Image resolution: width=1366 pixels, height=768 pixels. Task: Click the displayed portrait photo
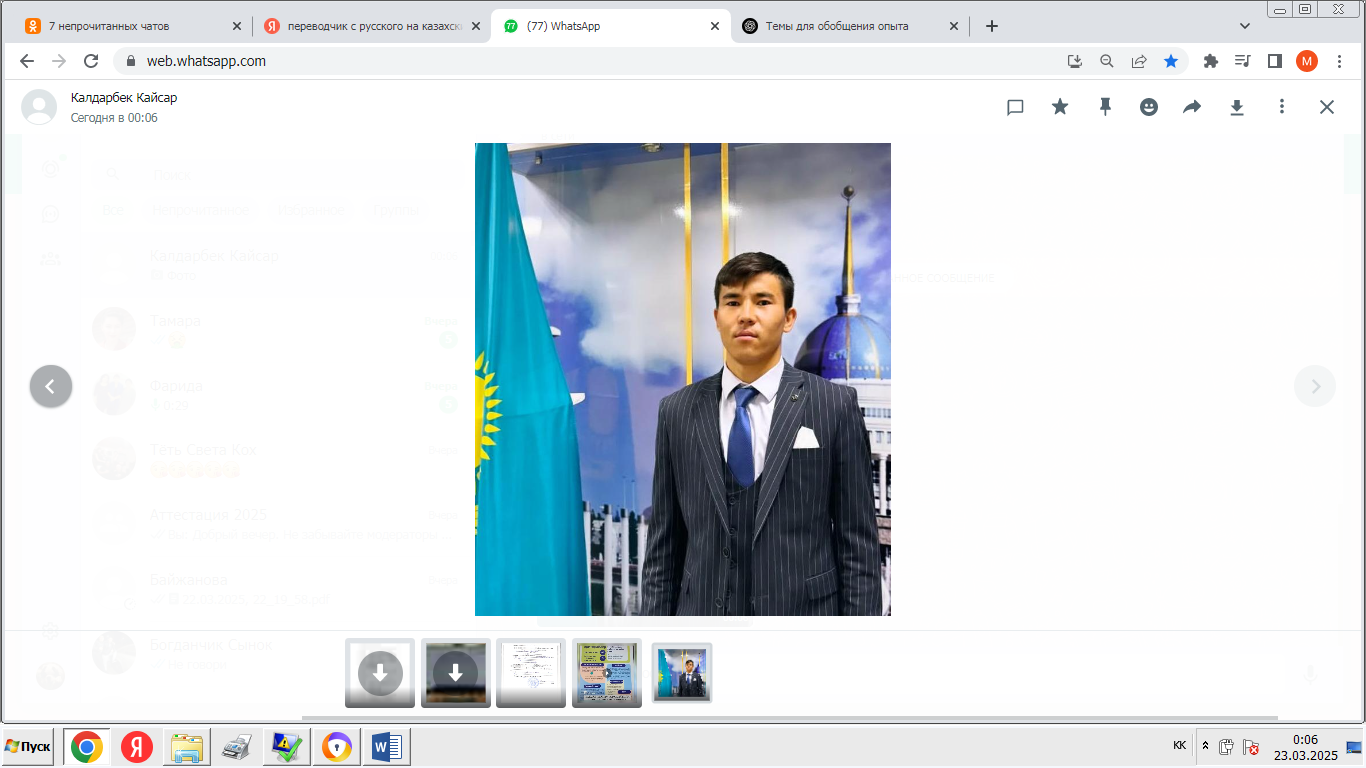(x=683, y=379)
